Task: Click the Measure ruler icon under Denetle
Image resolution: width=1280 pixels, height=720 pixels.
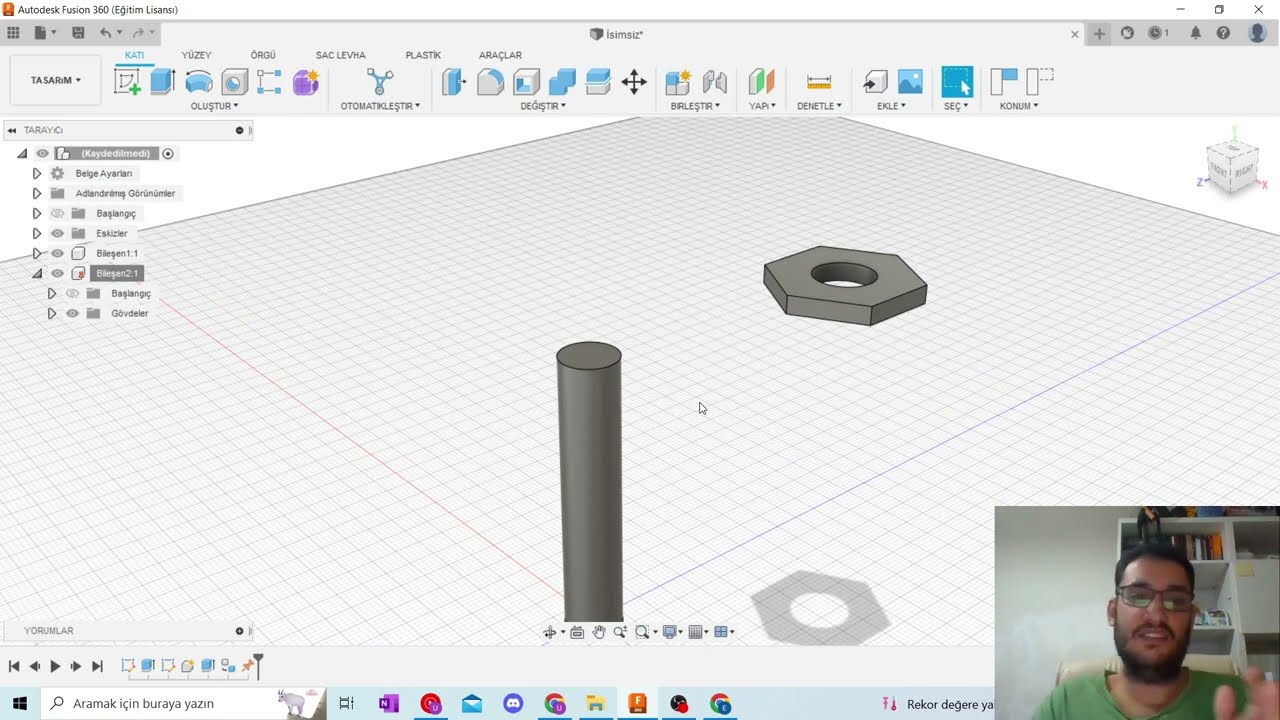Action: [x=819, y=82]
